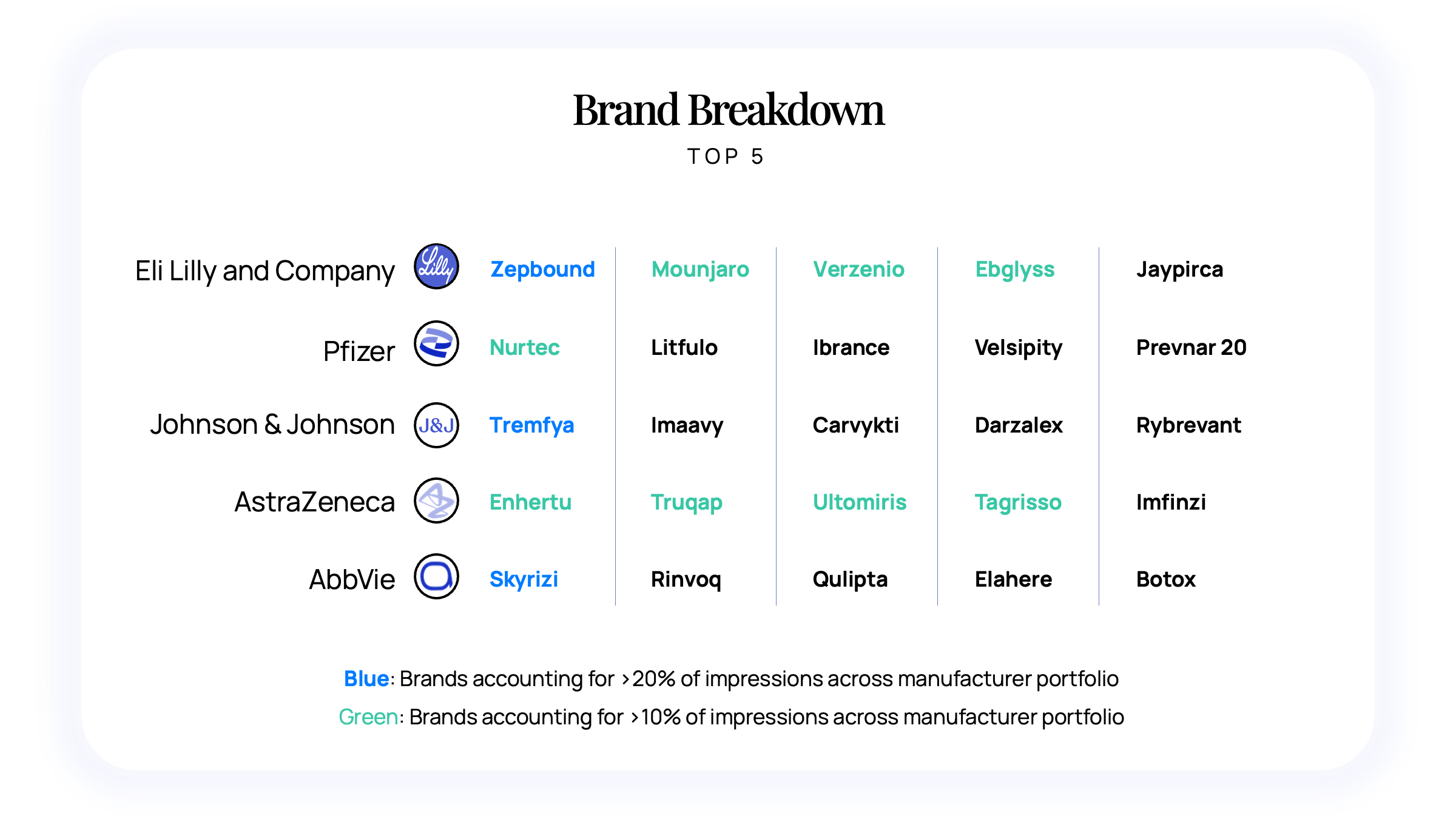This screenshot has height=819, width=1456.
Task: Click the J&J circular logo
Action: pos(436,425)
